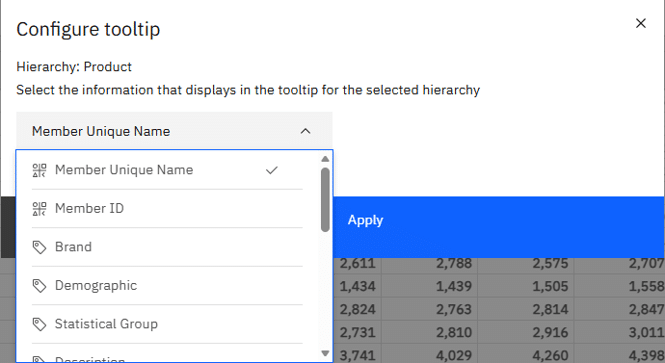
Task: Click the icon beside Member Unique Name
Action: (x=39, y=170)
